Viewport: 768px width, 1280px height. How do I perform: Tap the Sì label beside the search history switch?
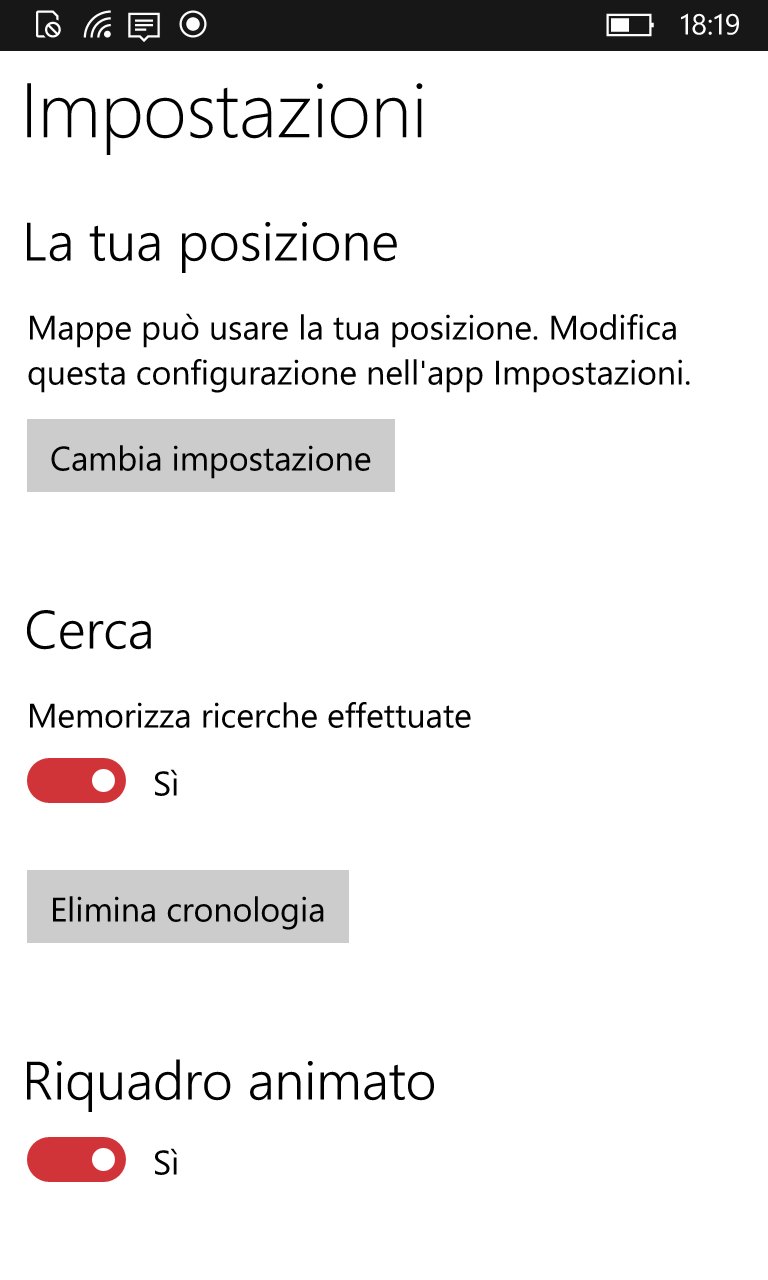pos(166,784)
